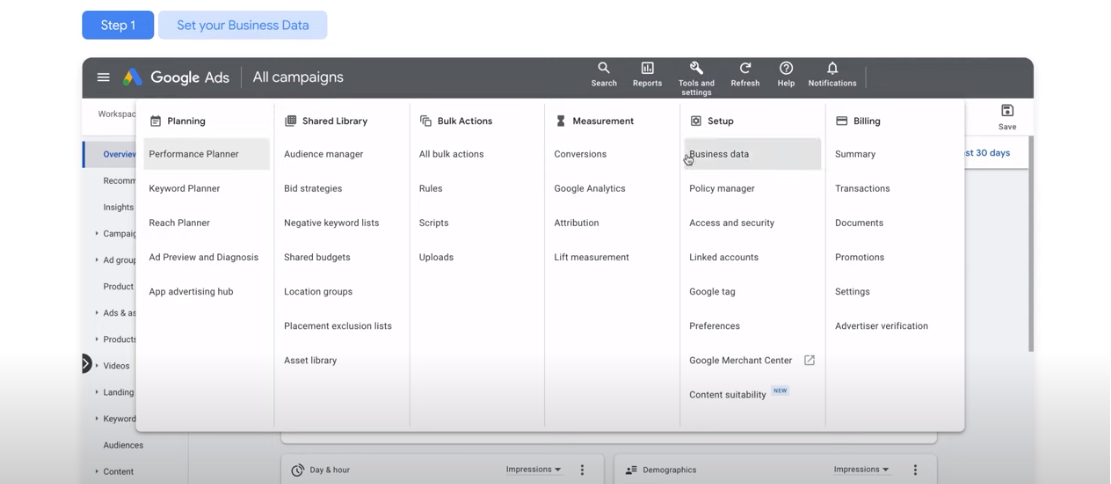Open Access and security
This screenshot has height=484, width=1111.
click(732, 223)
